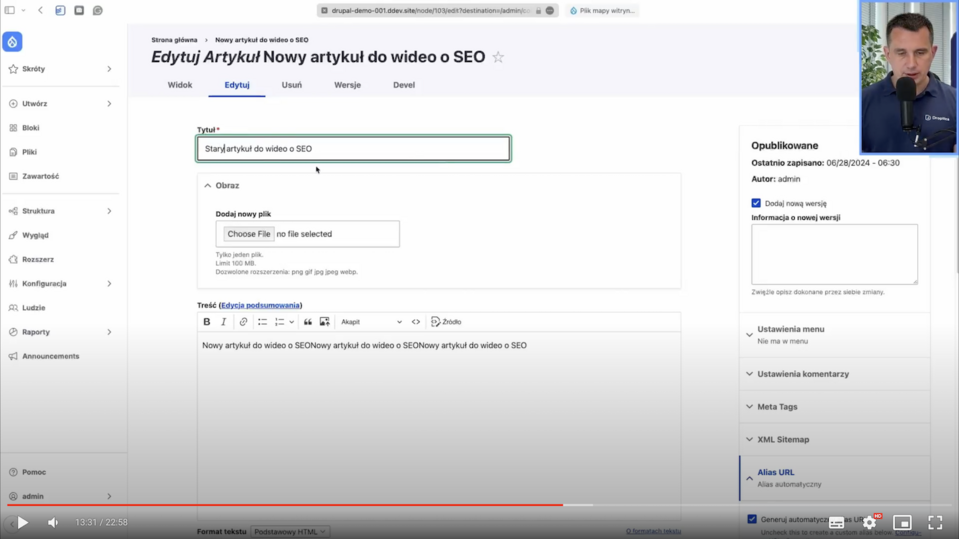959x539 pixels.
Task: Click the Raporty chart icon
Action: [x=13, y=332]
